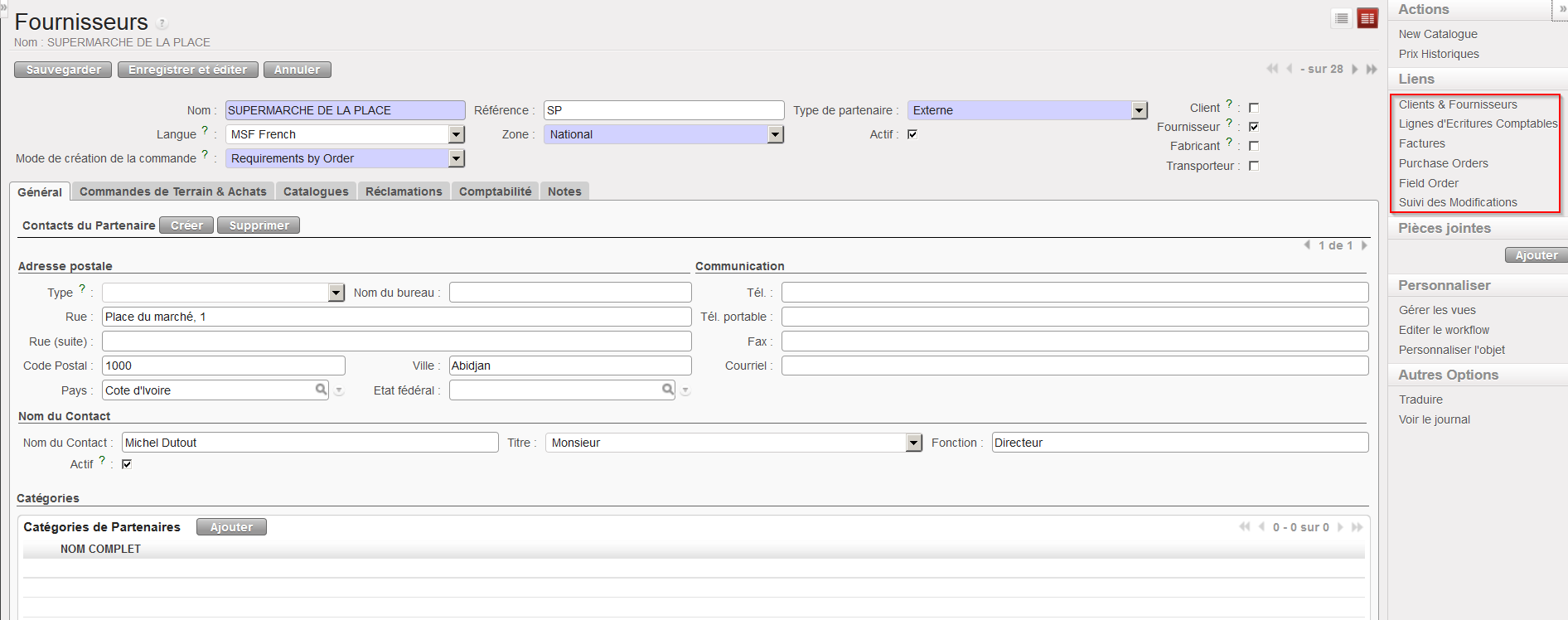Open the Catalogues tab
1568x620 pixels.
tap(316, 191)
